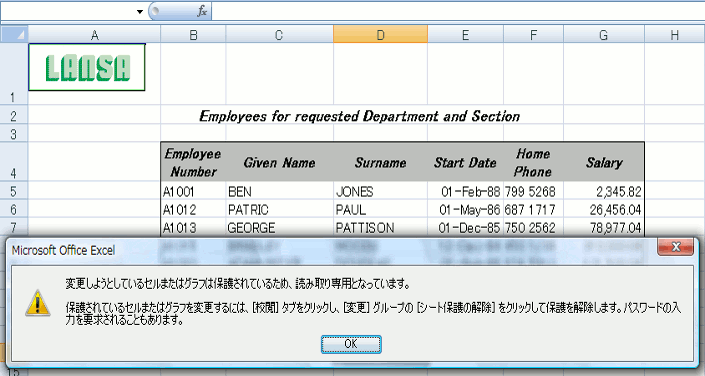Click the 'Home Phone' header cell
705x376 pixels.
click(x=533, y=162)
